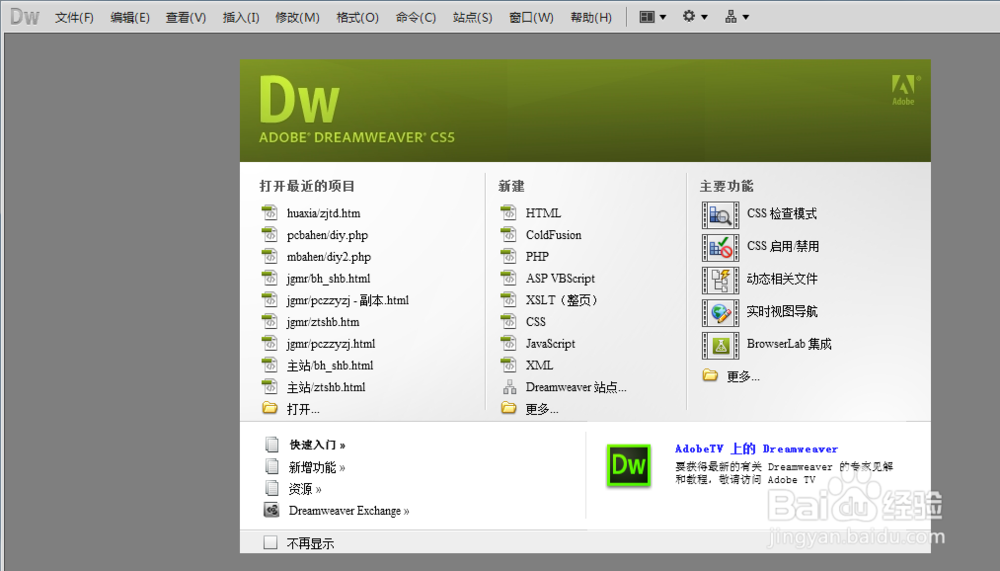This screenshot has width=1000, height=571.
Task: Open the site management dropdown
Action: point(737,17)
